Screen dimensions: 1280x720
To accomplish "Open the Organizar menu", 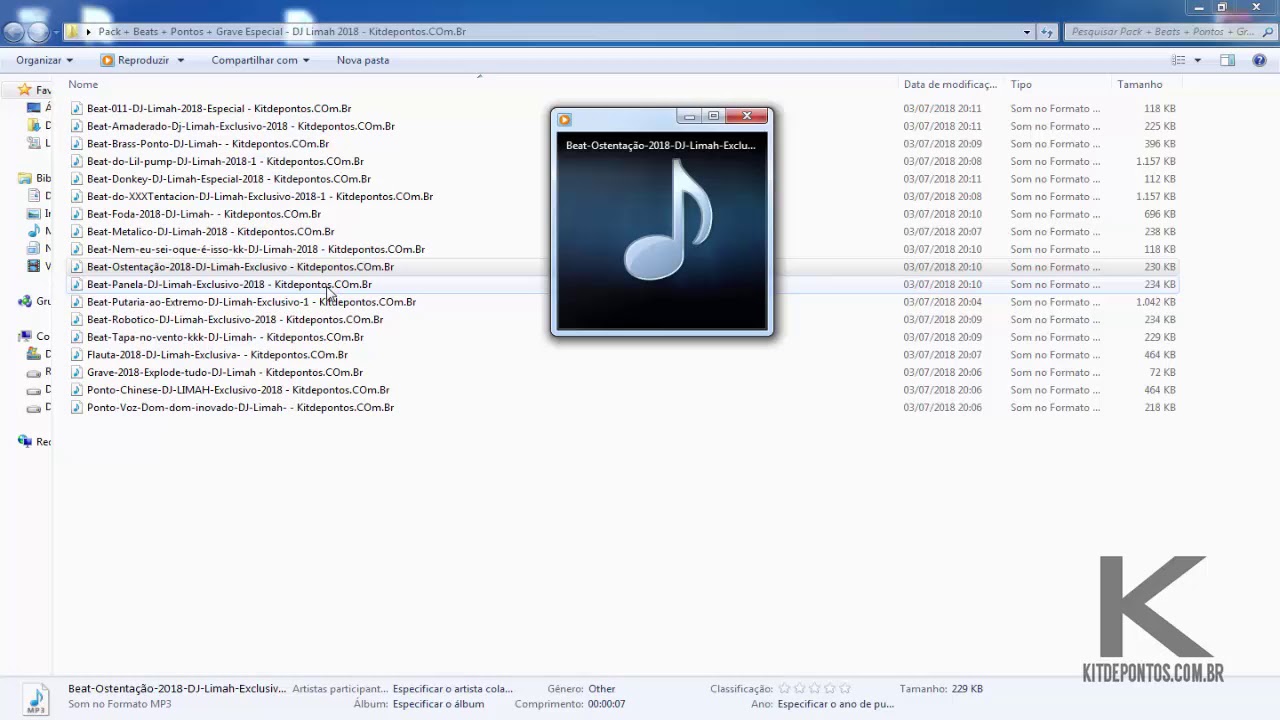I will point(44,60).
